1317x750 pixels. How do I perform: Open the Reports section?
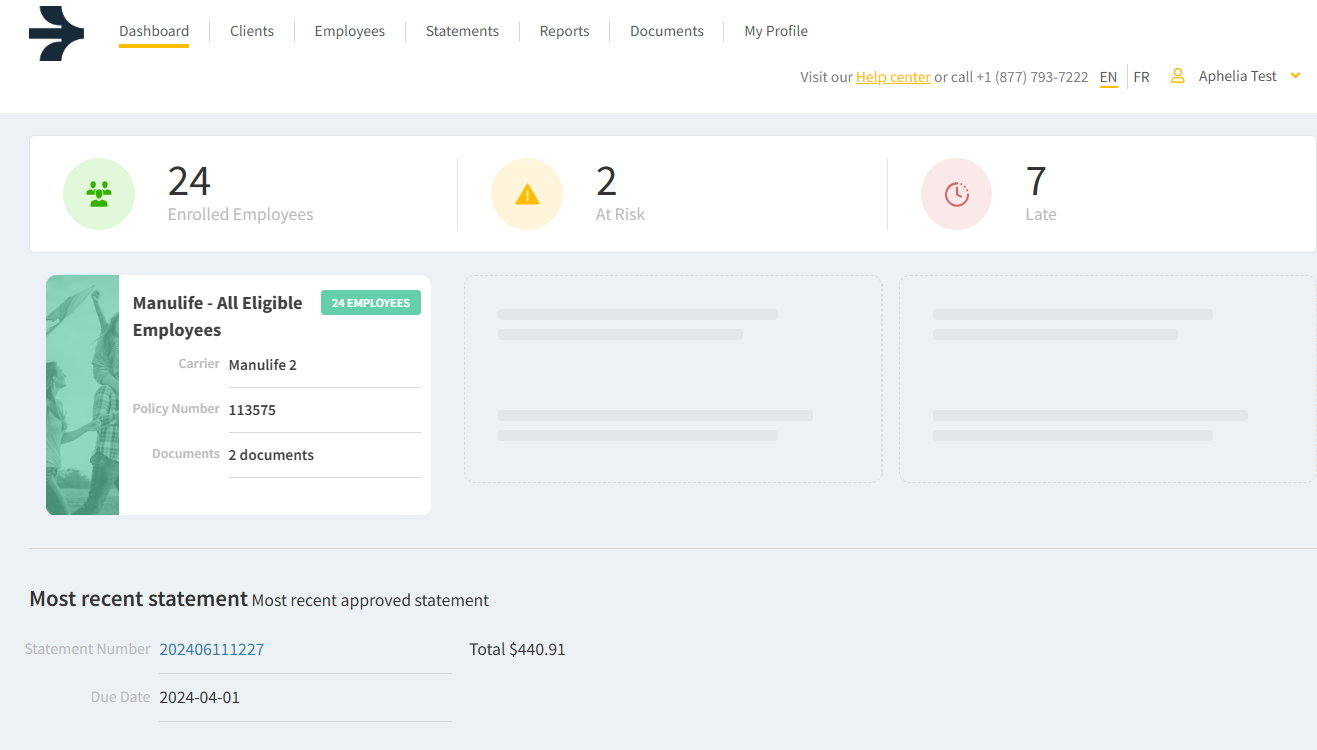point(564,31)
